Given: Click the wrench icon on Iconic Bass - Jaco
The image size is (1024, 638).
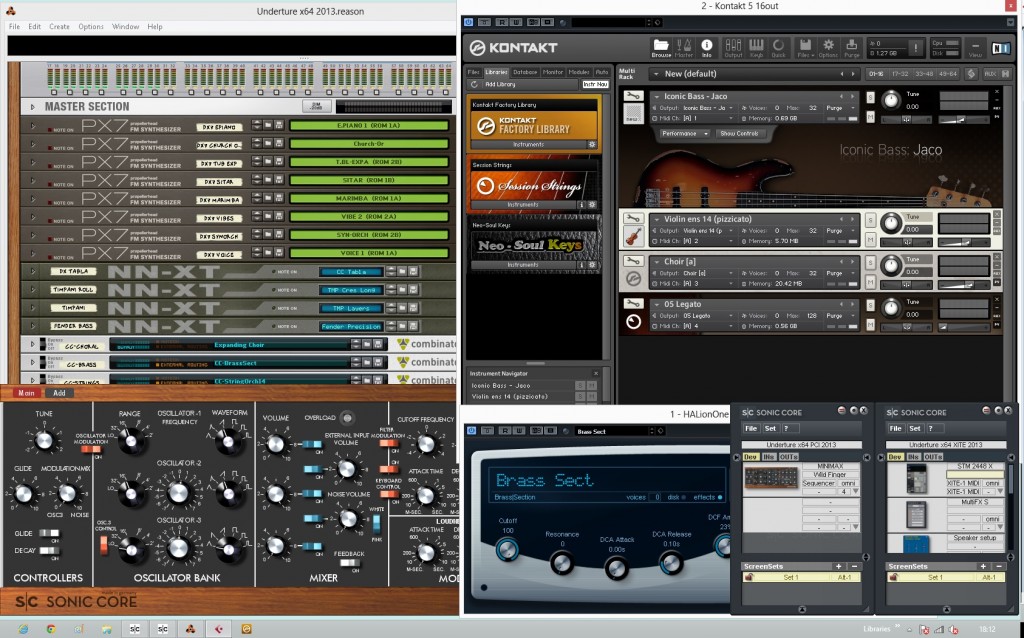Looking at the screenshot, I should tap(632, 96).
